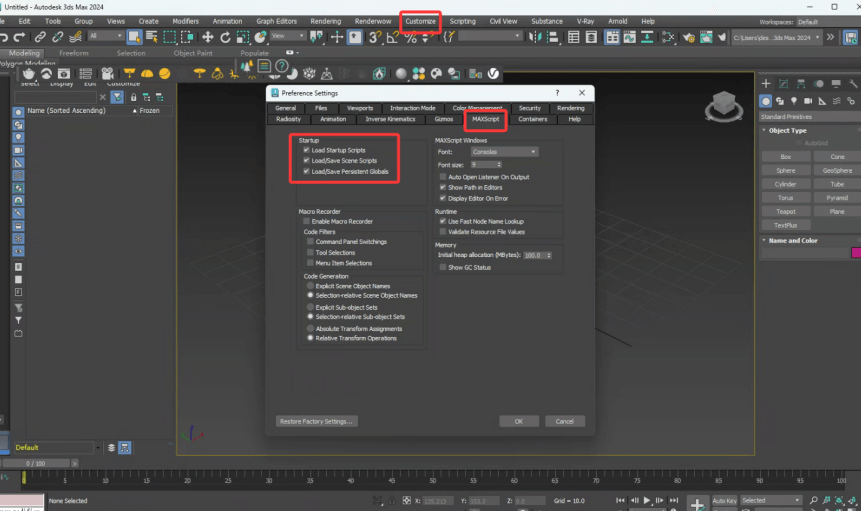Adjust the Font size spinner
Screen dimensions: 861x511
(x=499, y=165)
